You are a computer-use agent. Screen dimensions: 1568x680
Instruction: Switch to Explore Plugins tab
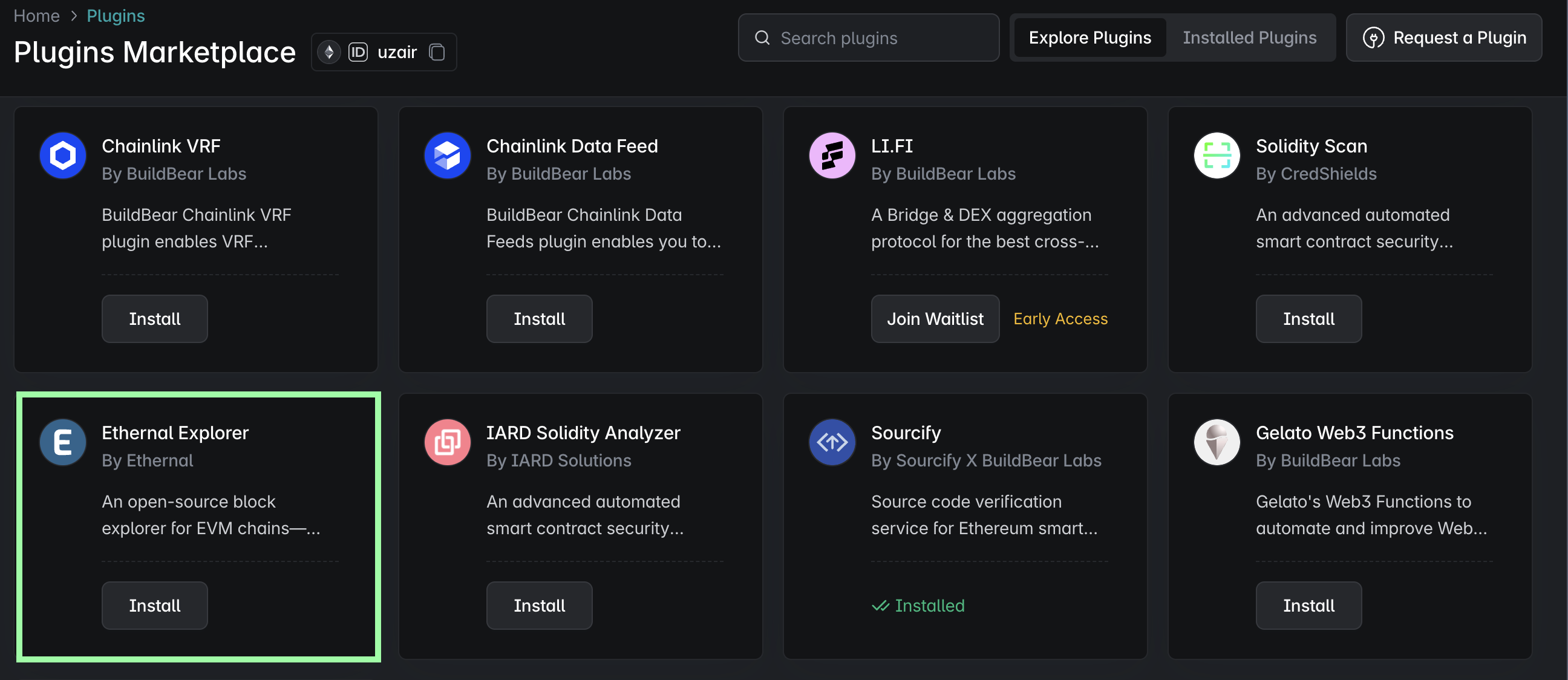tap(1089, 38)
